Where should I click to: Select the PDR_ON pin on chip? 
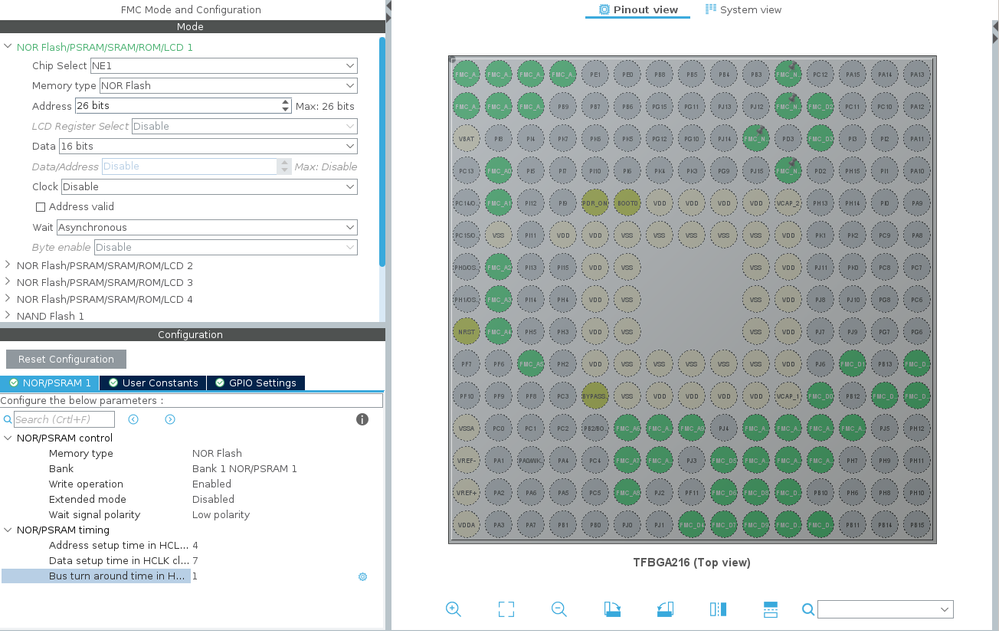pyautogui.click(x=594, y=203)
